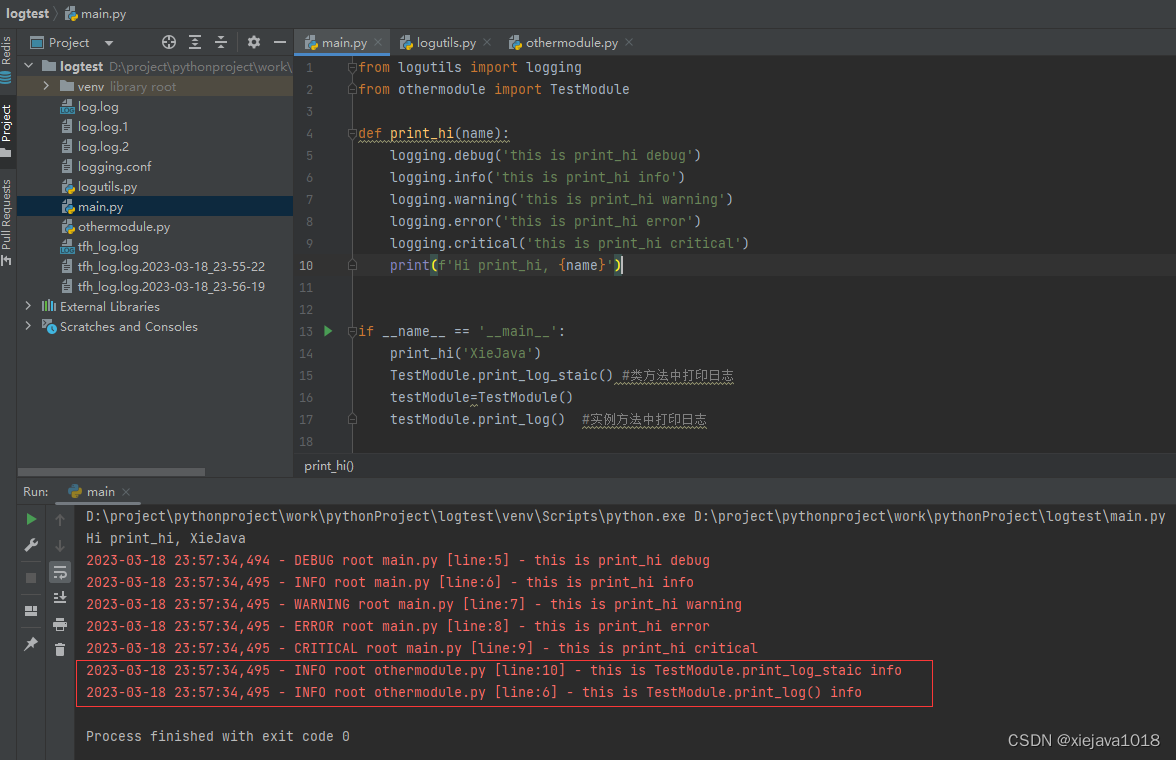This screenshot has height=760, width=1176.
Task: Toggle Project side tool window tab
Action: [x=7, y=131]
